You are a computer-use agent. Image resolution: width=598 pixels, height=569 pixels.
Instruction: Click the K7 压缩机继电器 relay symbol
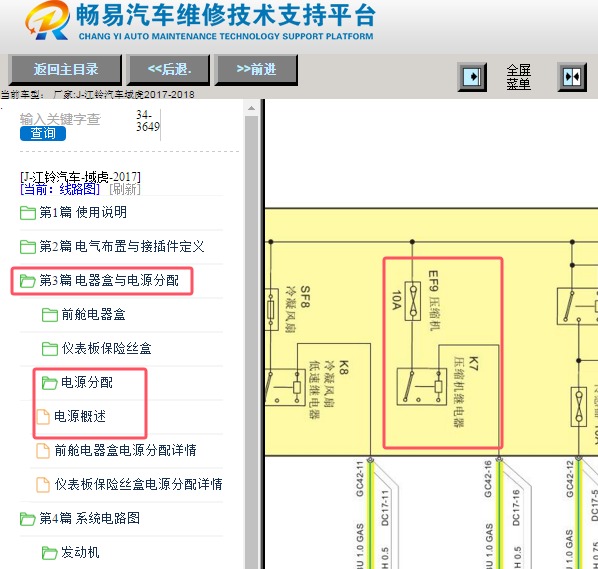tap(422, 386)
